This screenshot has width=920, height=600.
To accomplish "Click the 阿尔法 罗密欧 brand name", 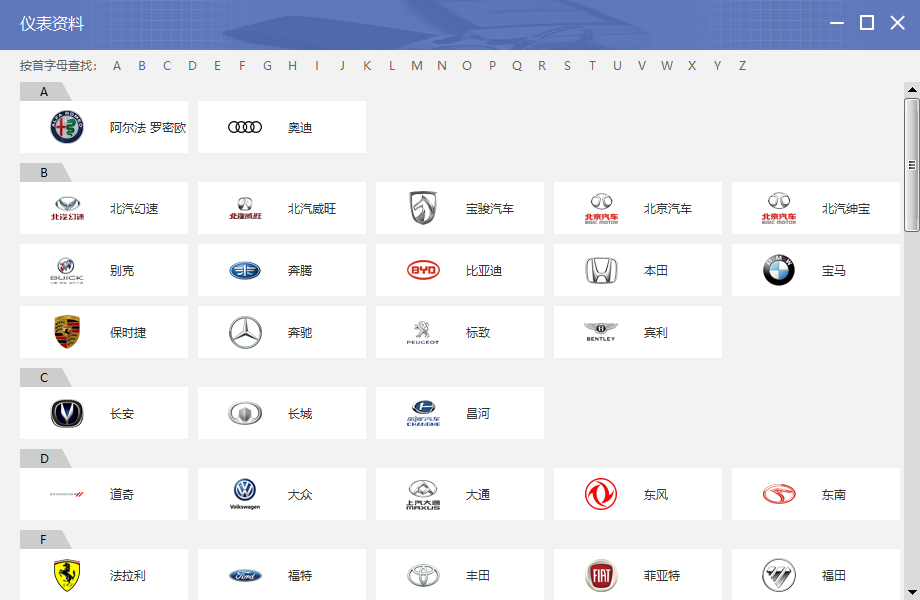I will (148, 127).
